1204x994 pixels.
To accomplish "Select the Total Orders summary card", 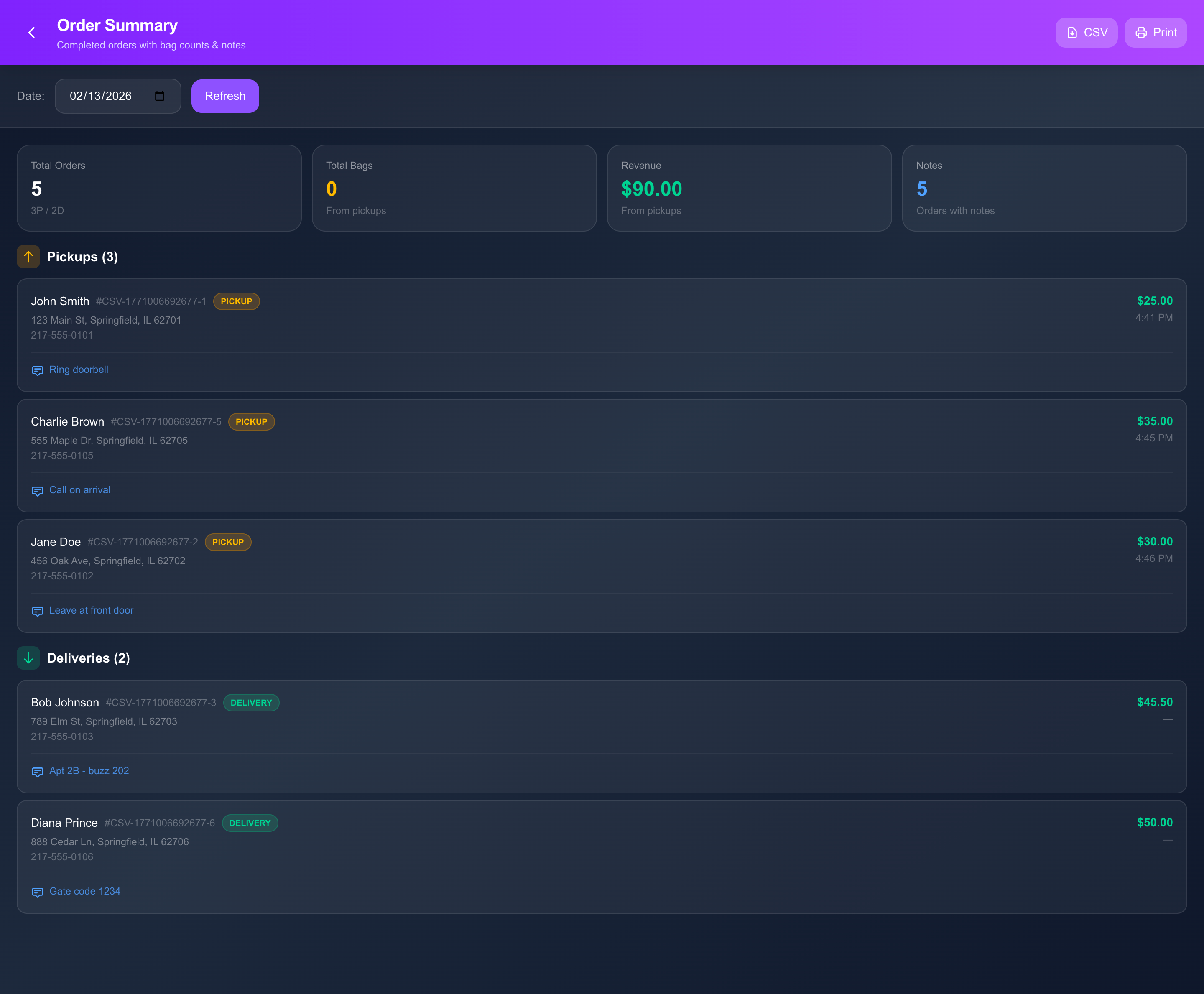I will point(158,188).
